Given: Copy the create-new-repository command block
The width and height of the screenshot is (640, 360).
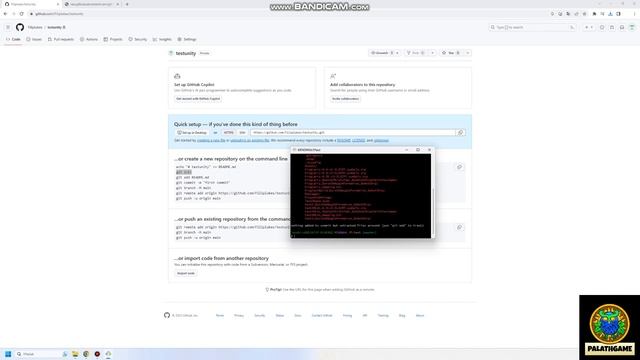Looking at the screenshot, I should tap(459, 167).
